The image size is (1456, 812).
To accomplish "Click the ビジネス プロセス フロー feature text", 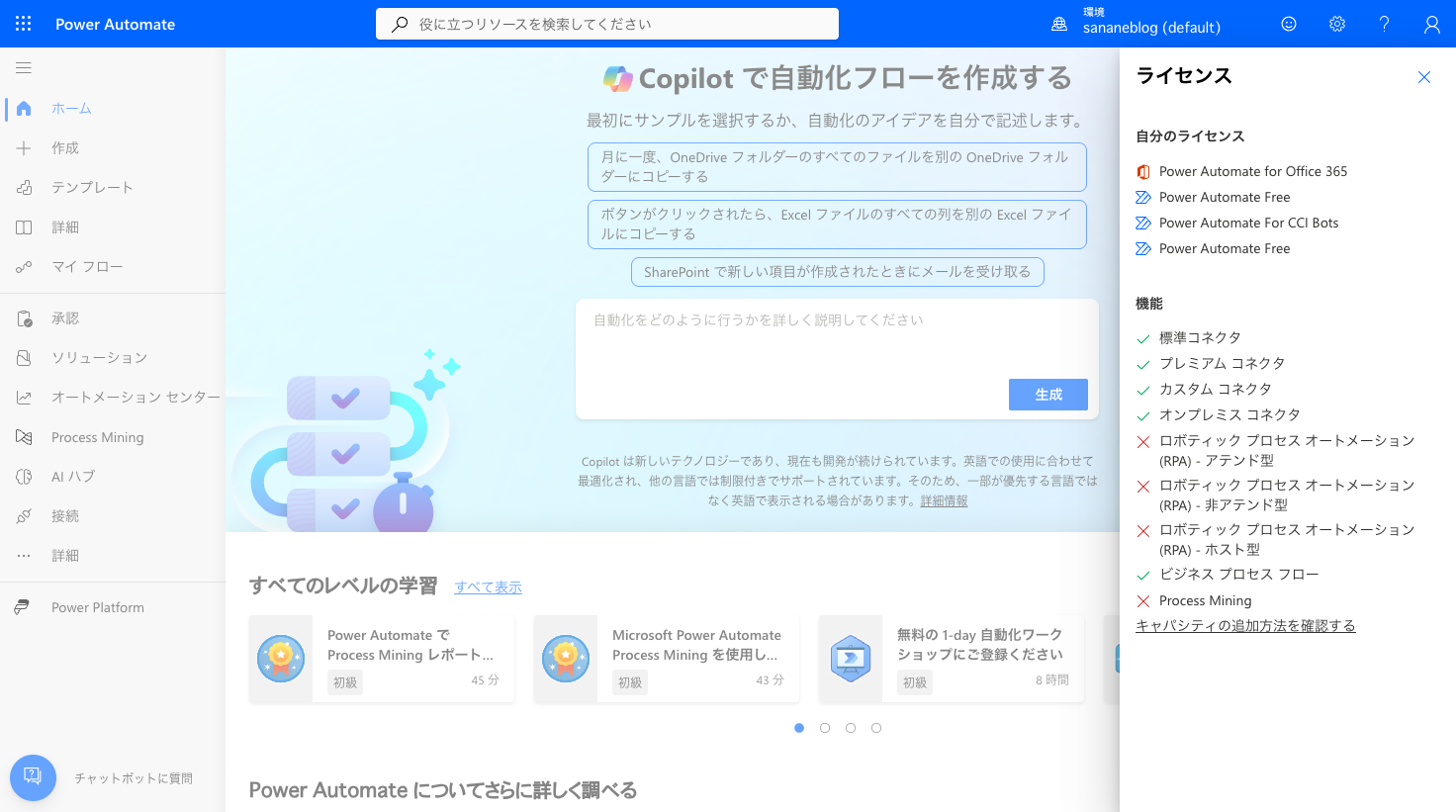I will (x=1239, y=575).
